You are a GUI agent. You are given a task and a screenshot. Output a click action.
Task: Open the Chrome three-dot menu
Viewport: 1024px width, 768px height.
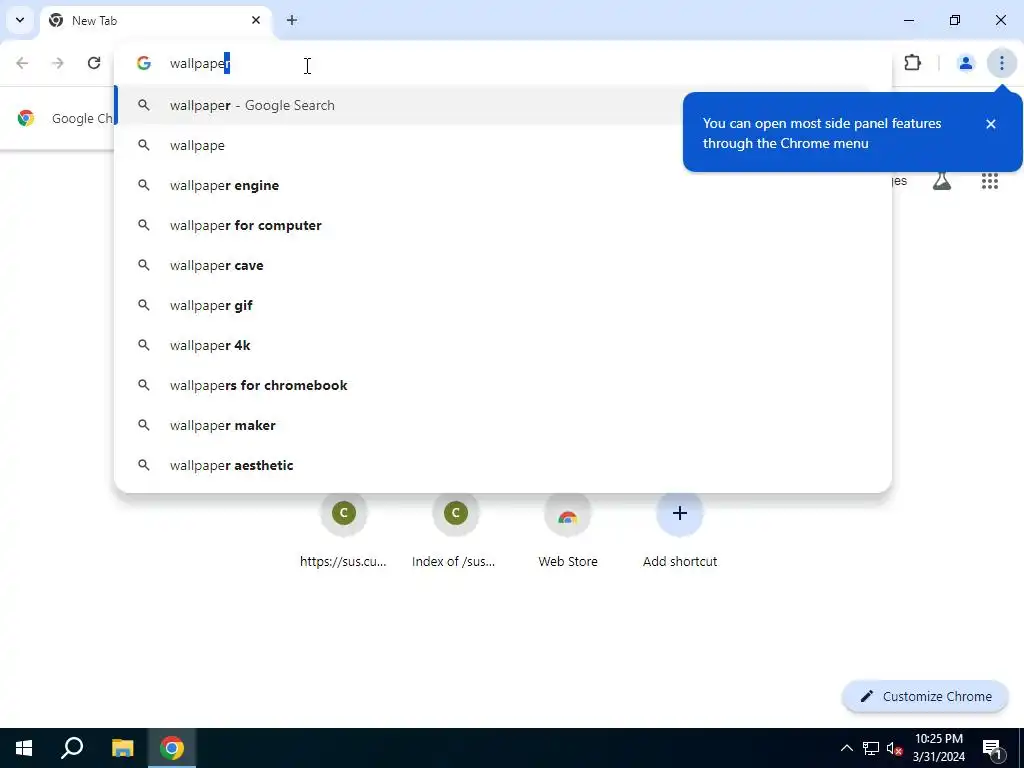(x=1002, y=63)
